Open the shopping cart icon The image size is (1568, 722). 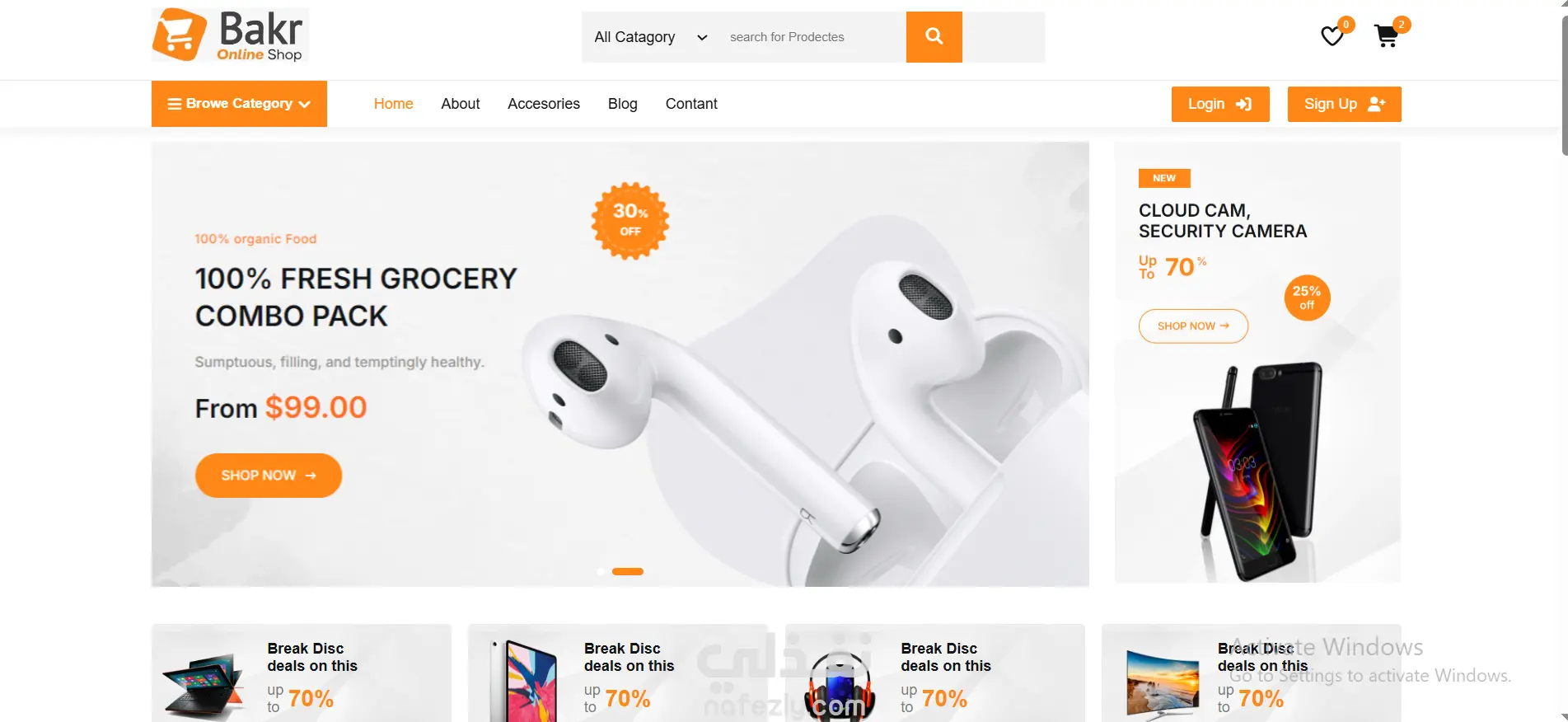[x=1386, y=36]
